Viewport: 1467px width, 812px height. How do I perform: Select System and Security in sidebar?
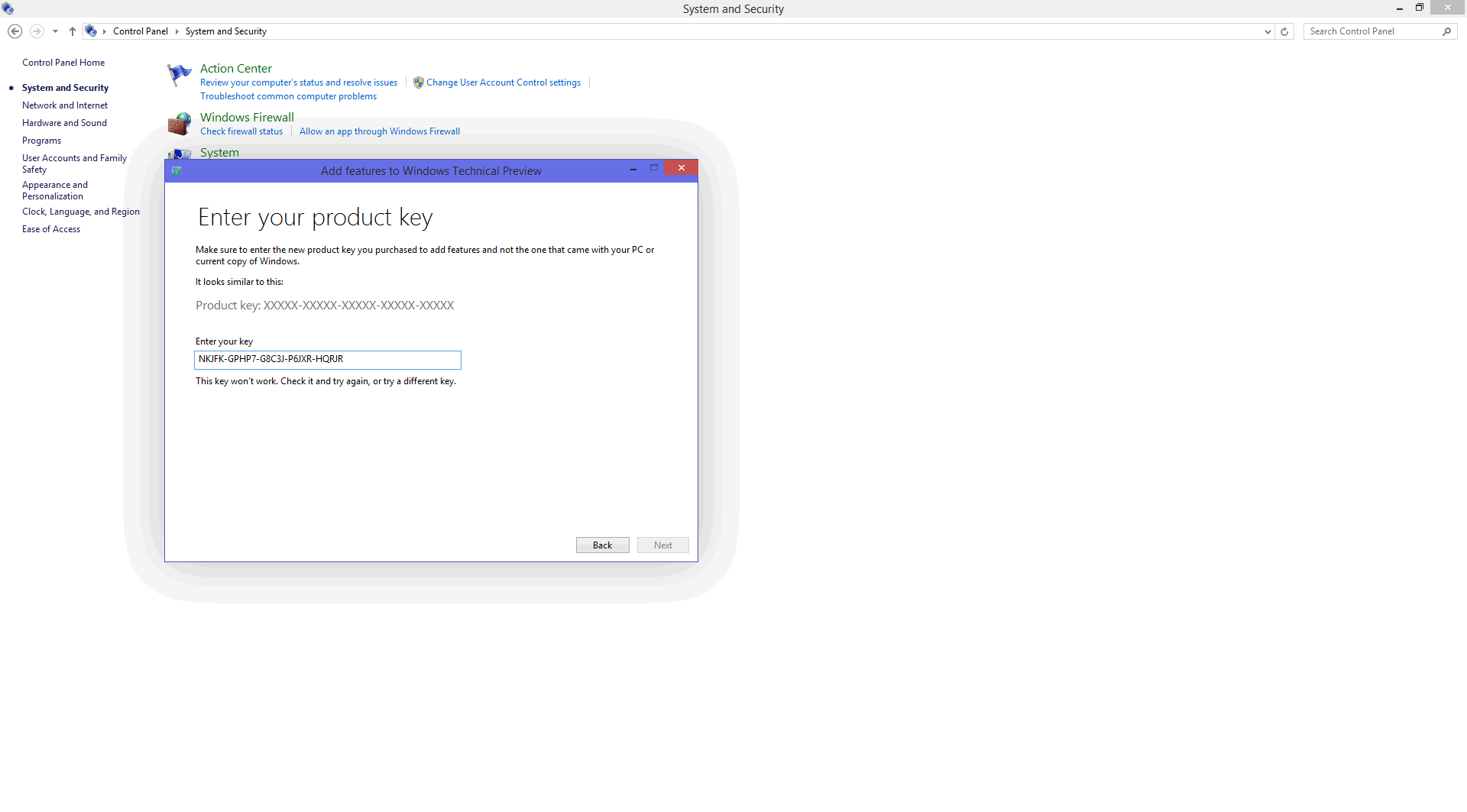tap(65, 88)
